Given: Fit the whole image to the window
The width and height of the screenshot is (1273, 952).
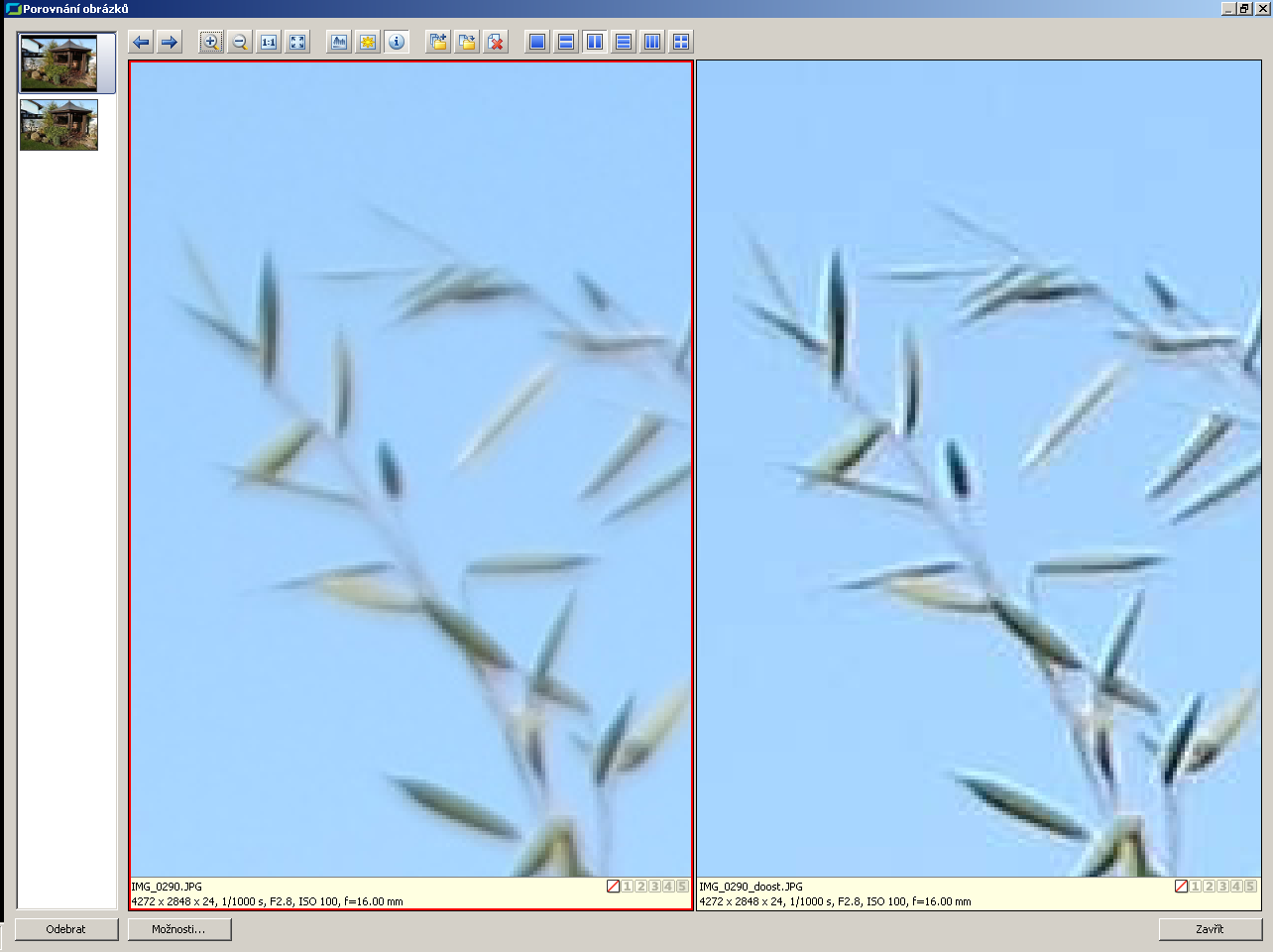Looking at the screenshot, I should [297, 42].
